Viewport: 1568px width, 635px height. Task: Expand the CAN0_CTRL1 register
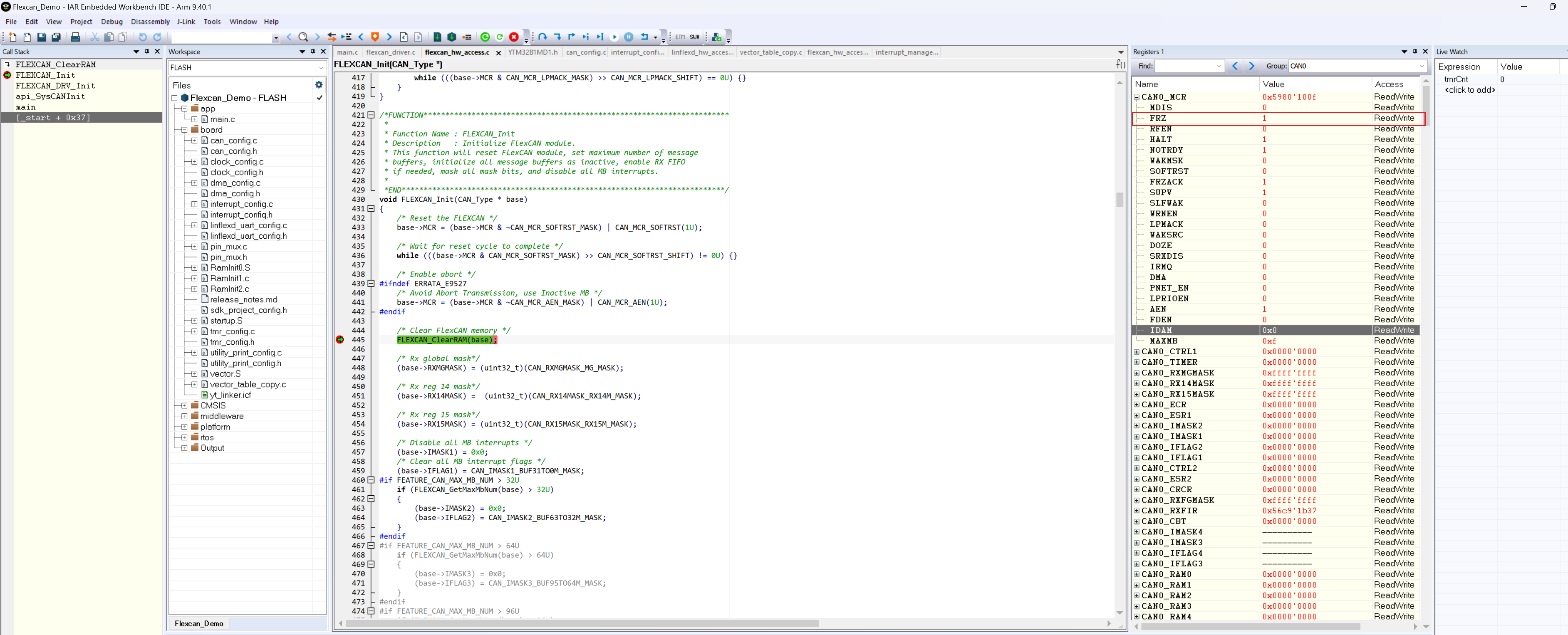pos(1137,351)
